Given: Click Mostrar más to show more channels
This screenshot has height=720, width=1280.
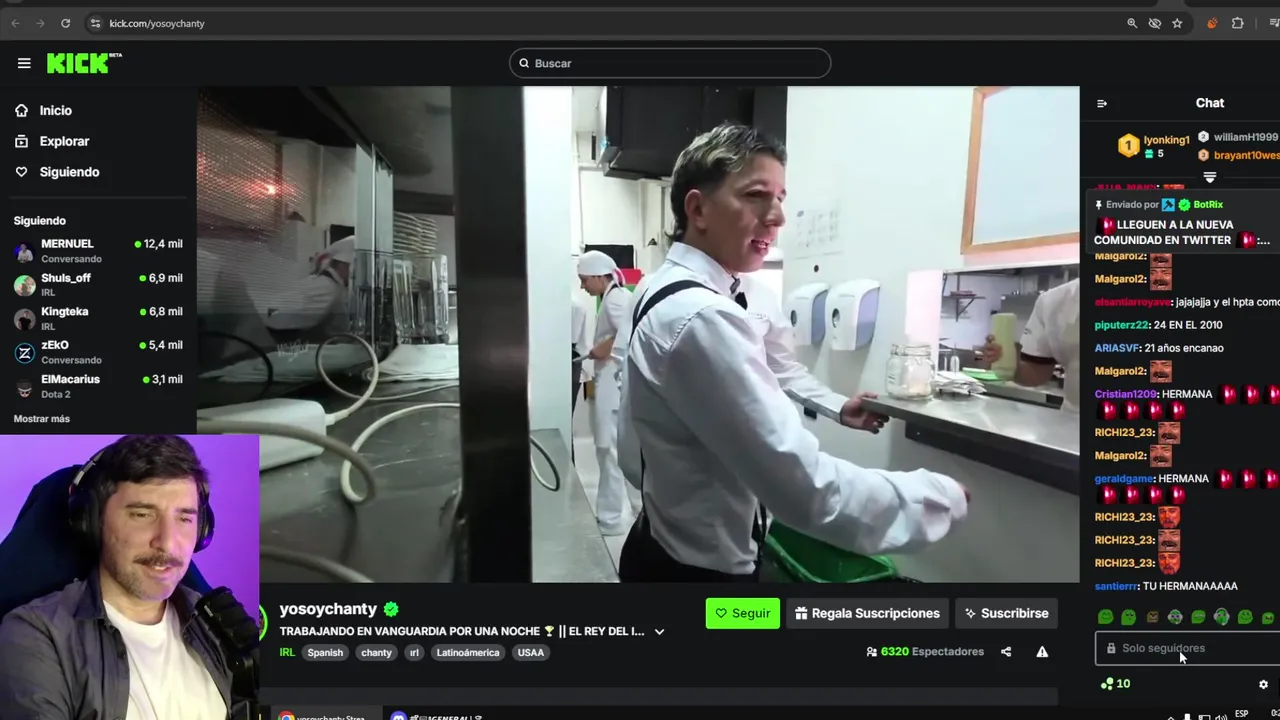Looking at the screenshot, I should 42,419.
